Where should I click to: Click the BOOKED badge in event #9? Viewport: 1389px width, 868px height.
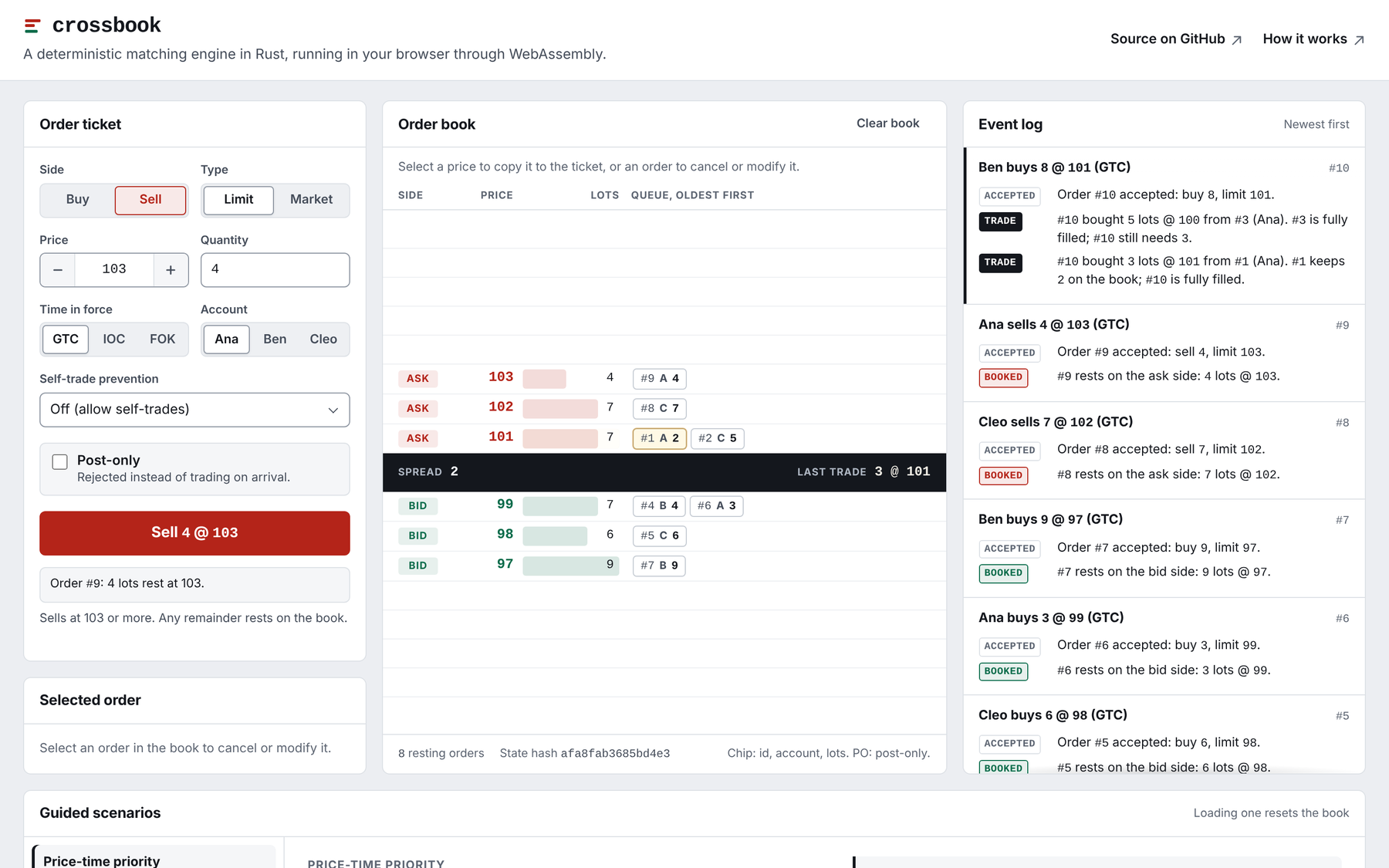click(x=1003, y=377)
